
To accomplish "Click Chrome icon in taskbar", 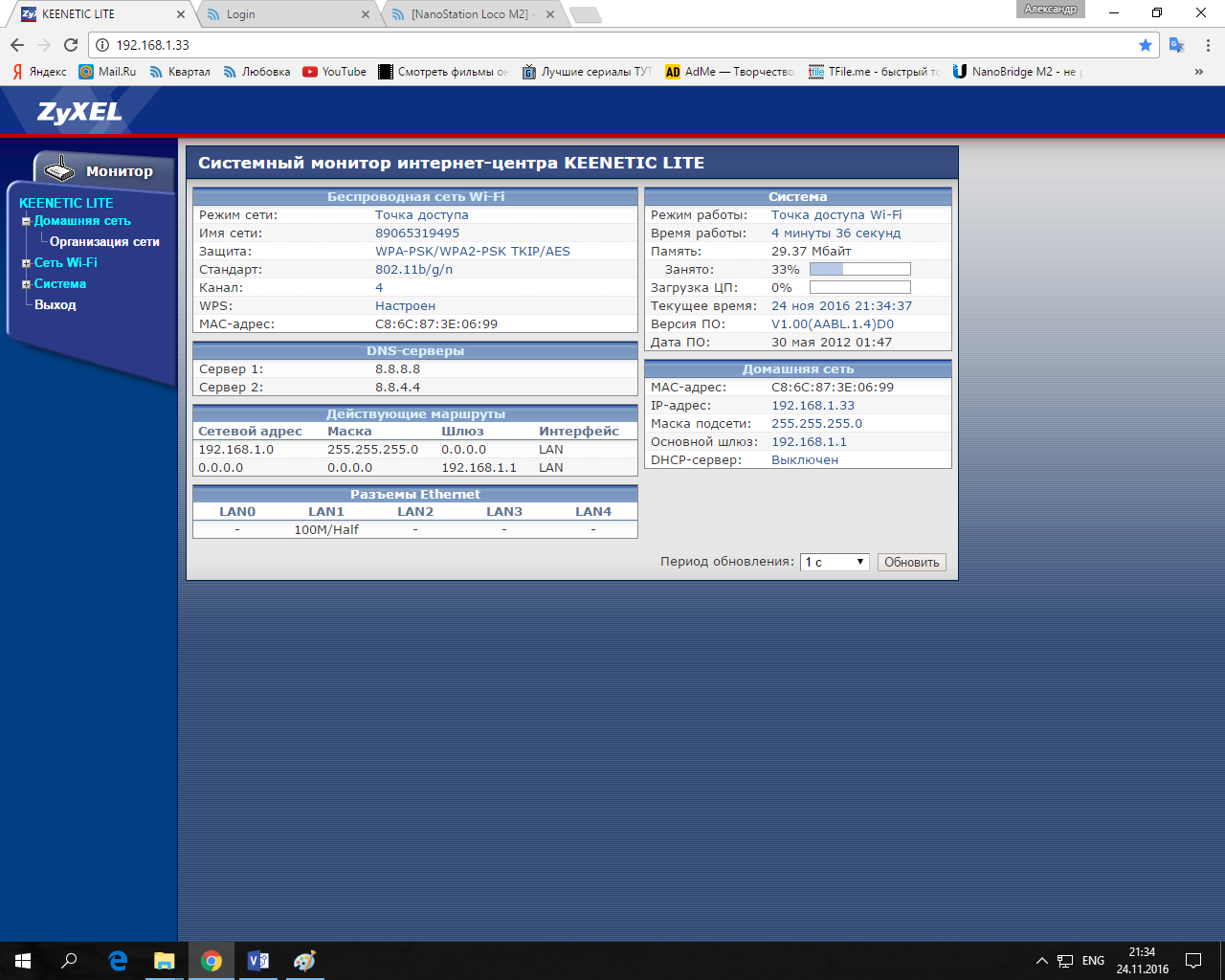I will (212, 961).
